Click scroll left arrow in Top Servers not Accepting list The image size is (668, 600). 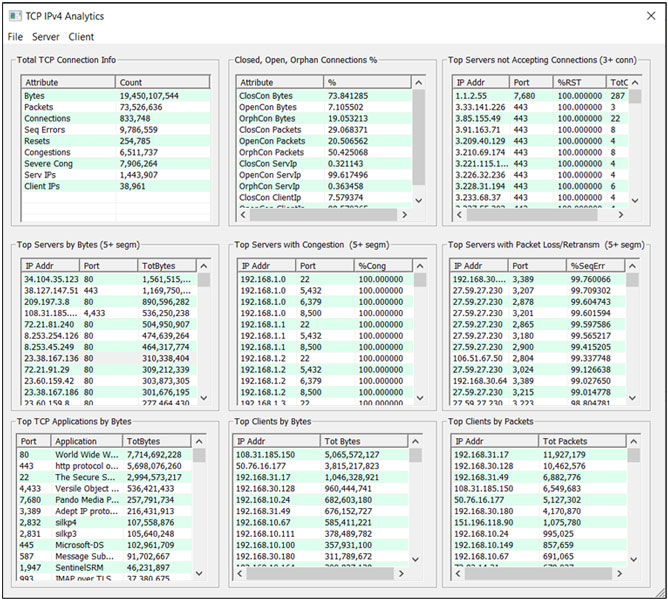coord(459,215)
